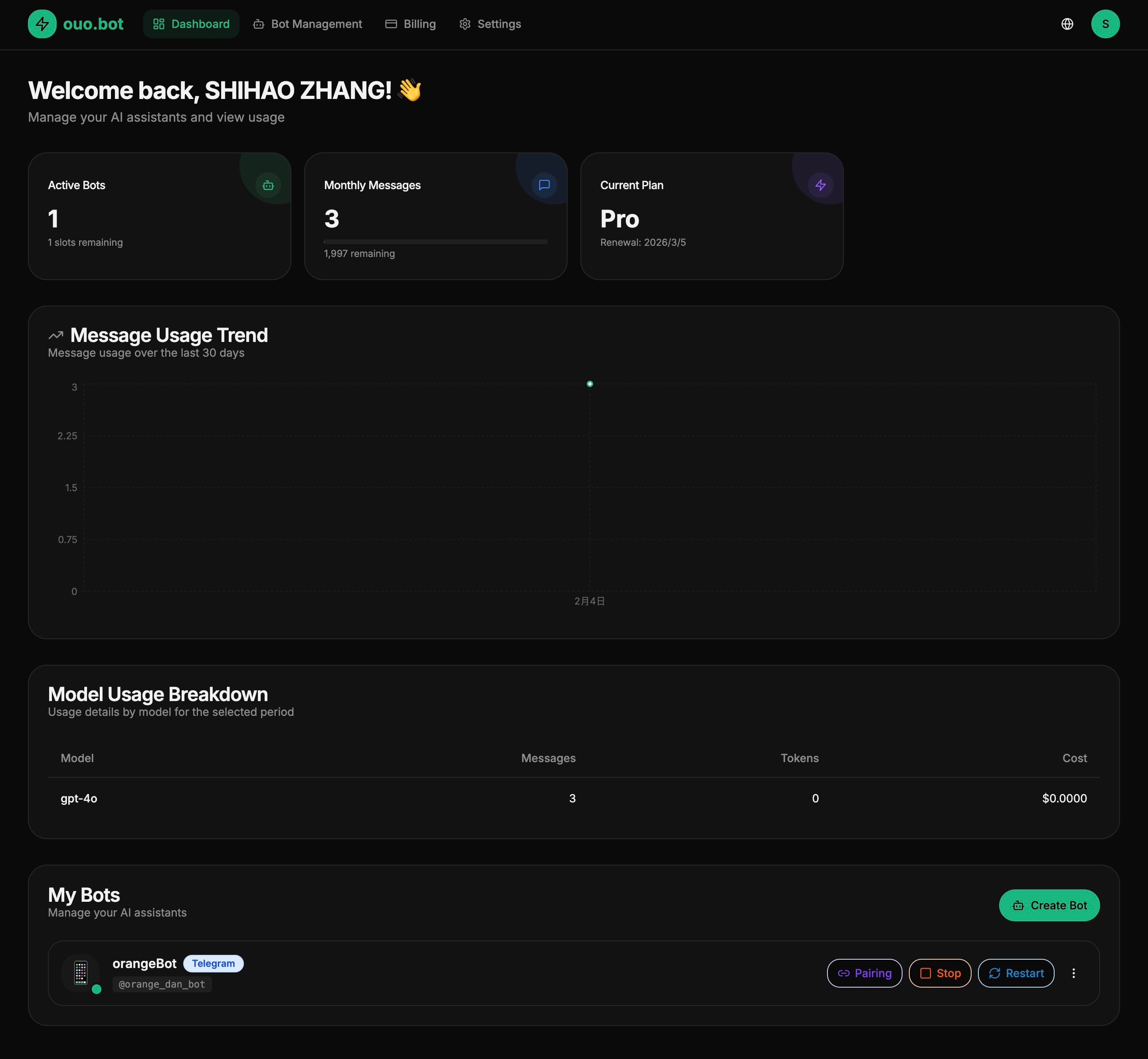
Task: Expand the @orange_dan_bot username label
Action: [x=162, y=984]
